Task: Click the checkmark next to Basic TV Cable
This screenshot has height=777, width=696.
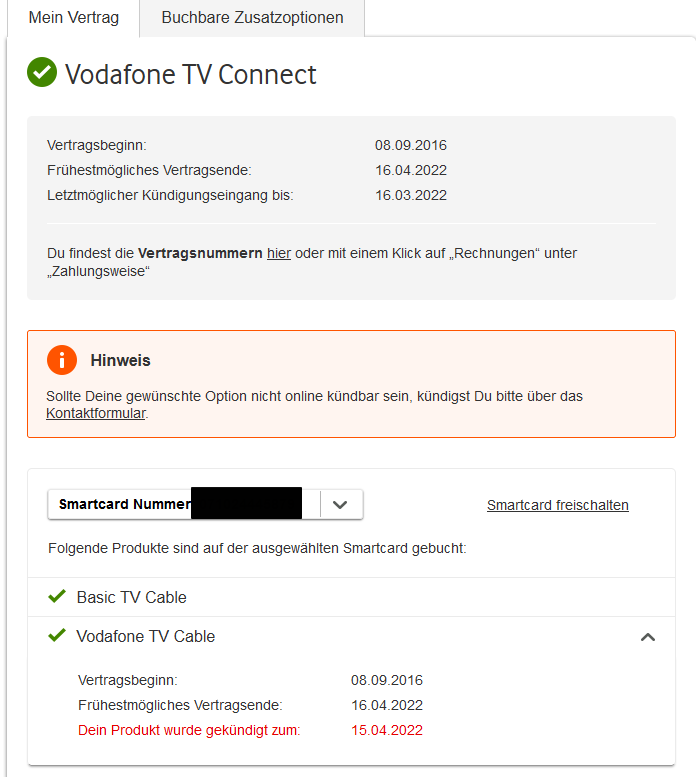Action: 57,597
